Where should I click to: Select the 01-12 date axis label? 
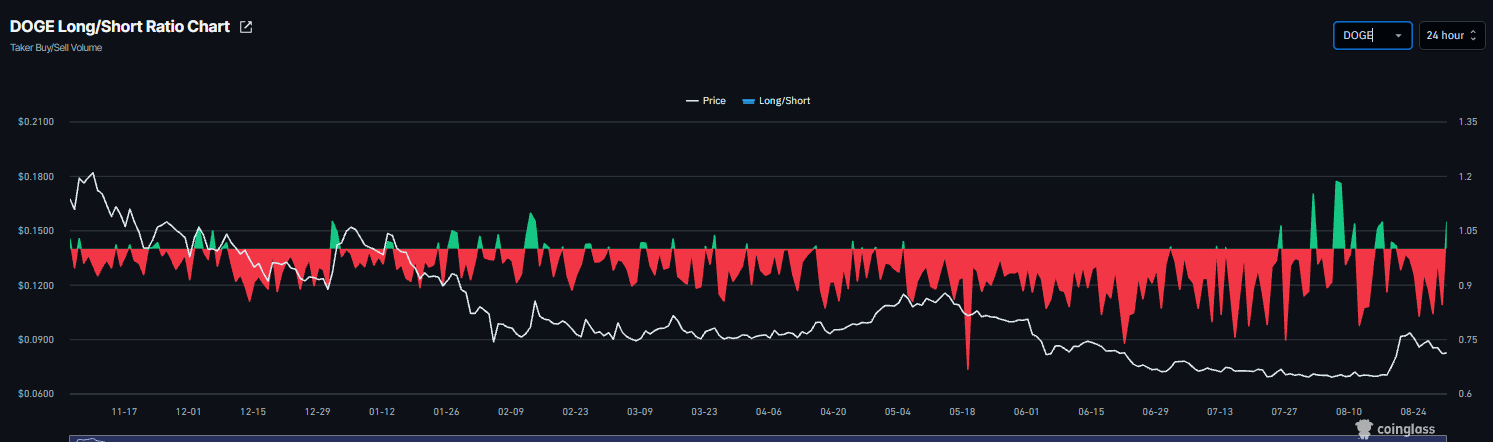tap(382, 411)
